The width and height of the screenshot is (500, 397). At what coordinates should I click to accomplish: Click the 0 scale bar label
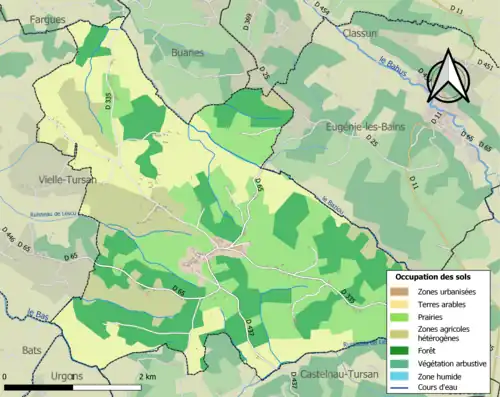pos(4,377)
